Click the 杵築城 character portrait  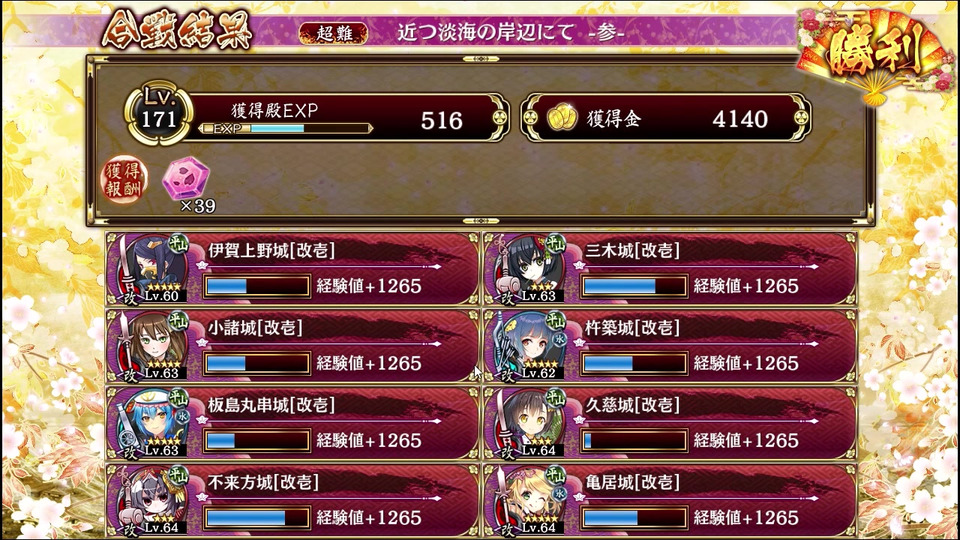click(529, 346)
